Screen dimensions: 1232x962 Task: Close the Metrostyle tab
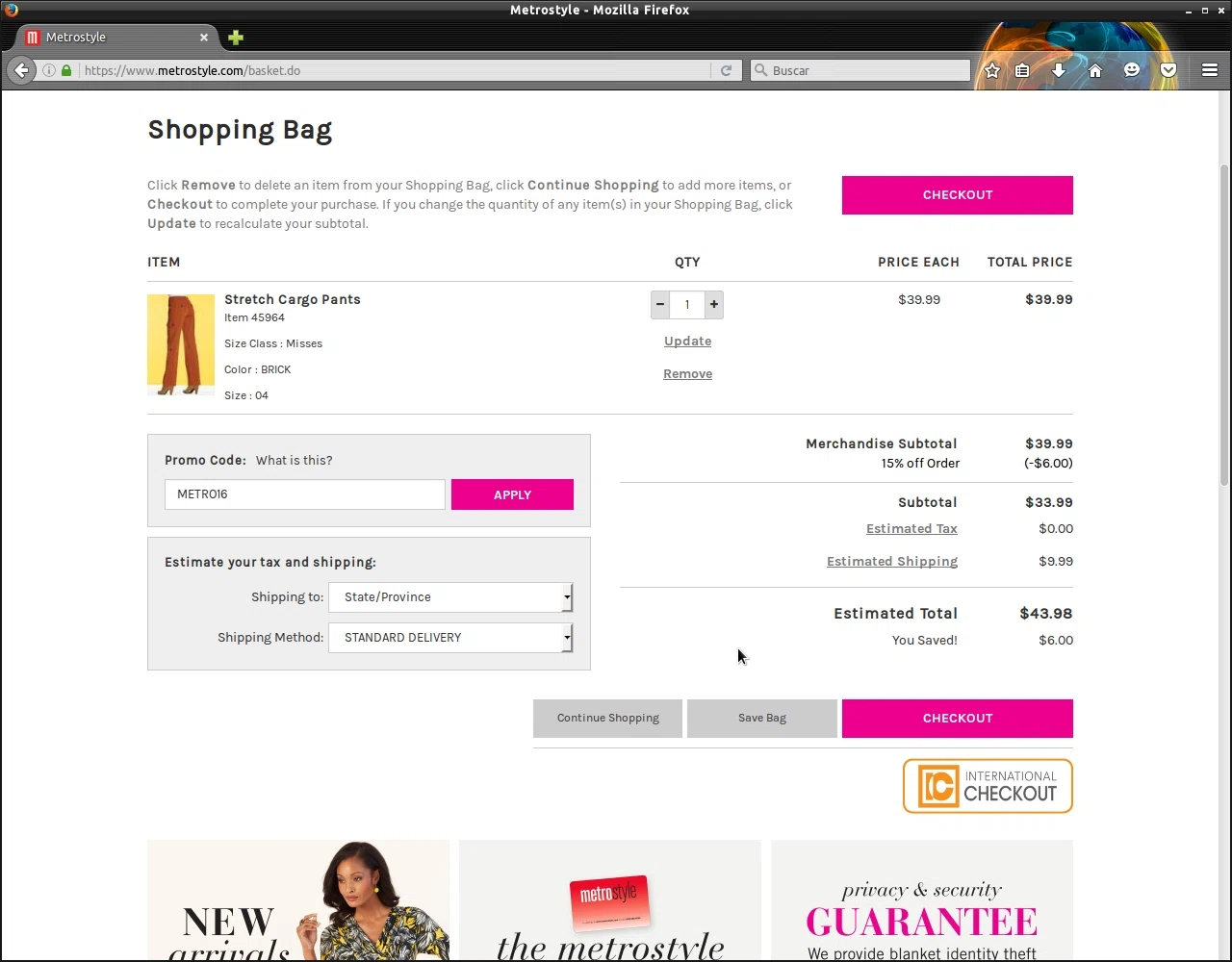tap(204, 38)
